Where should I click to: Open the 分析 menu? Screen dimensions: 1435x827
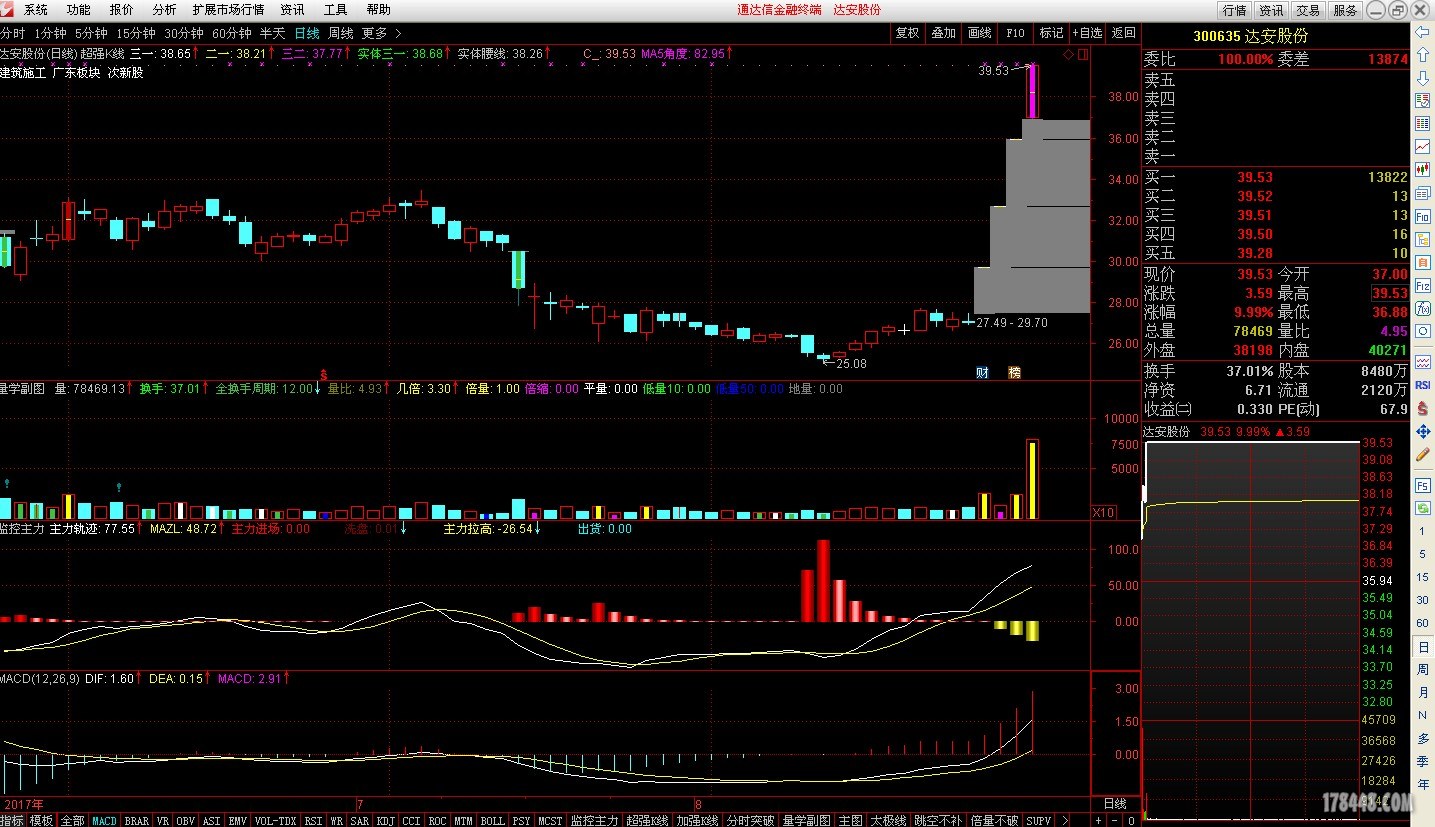pyautogui.click(x=164, y=10)
